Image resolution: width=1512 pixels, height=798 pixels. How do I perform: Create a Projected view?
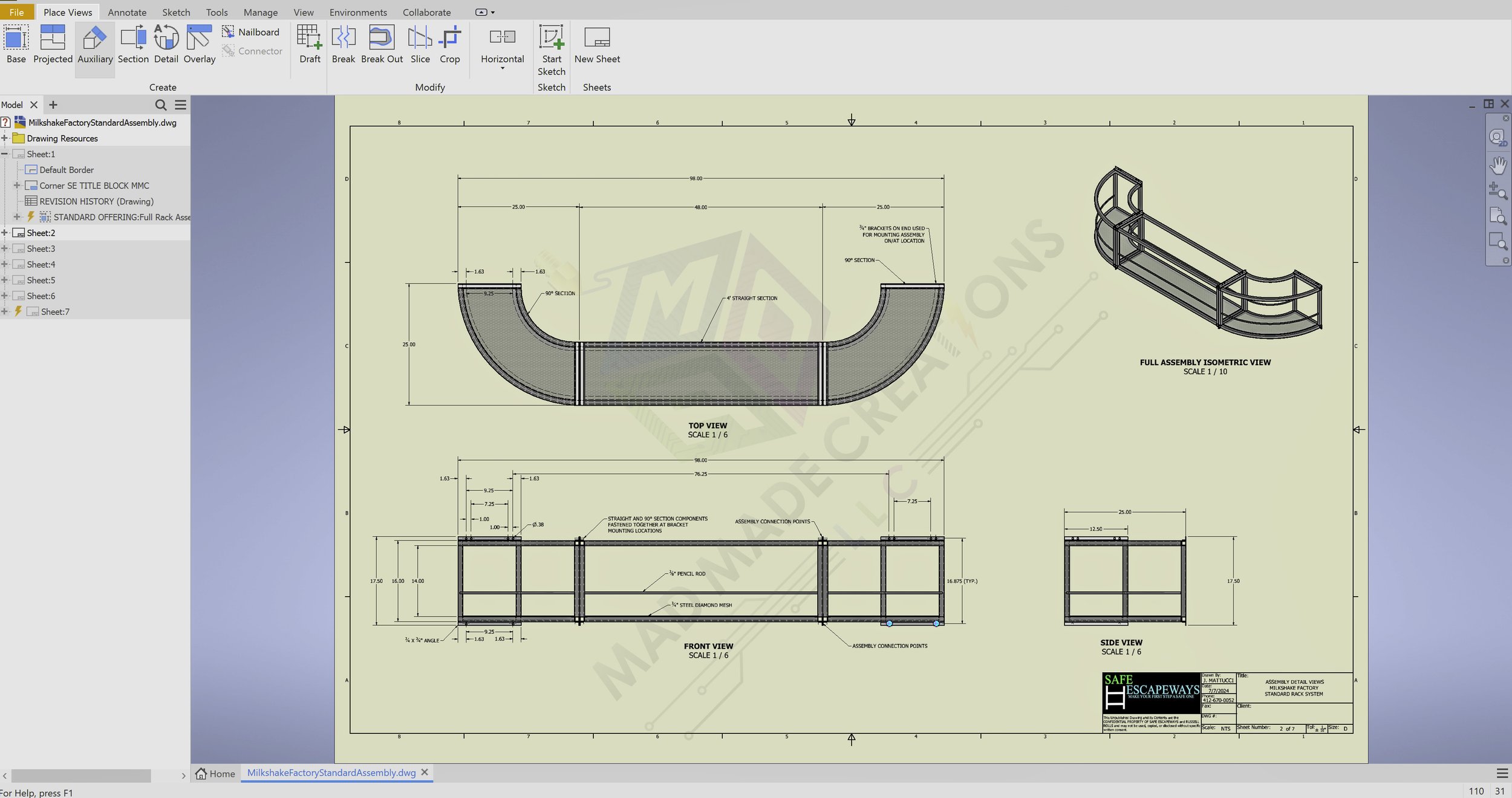[53, 44]
